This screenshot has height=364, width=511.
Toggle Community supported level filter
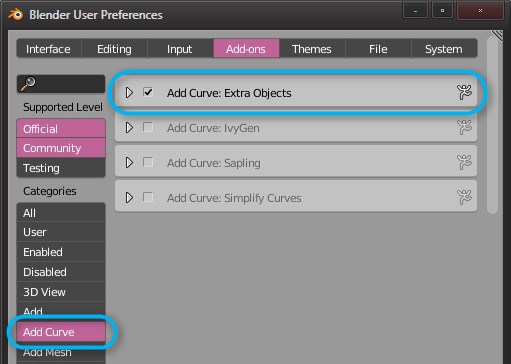tap(61, 148)
